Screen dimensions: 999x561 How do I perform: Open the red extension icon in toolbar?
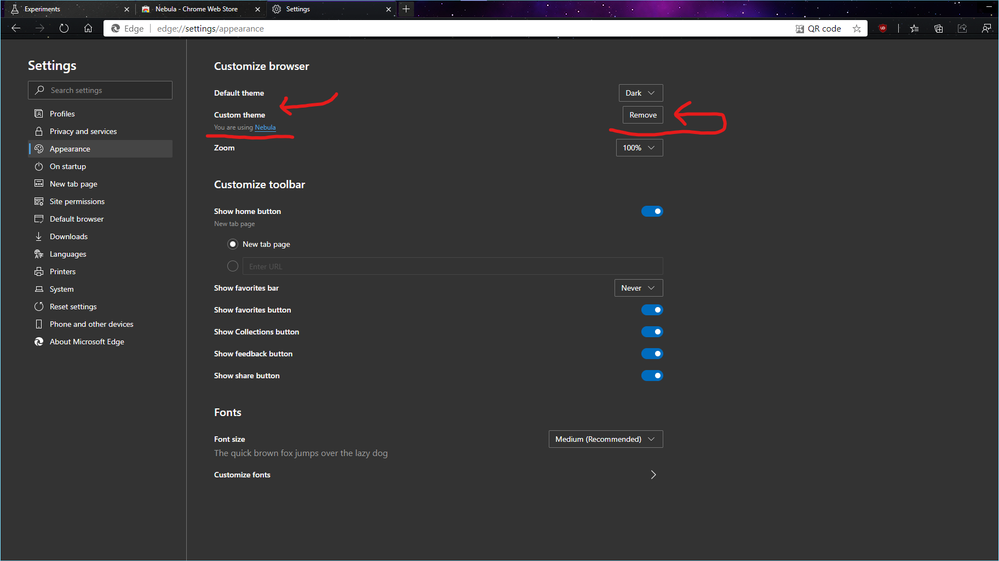tap(882, 29)
